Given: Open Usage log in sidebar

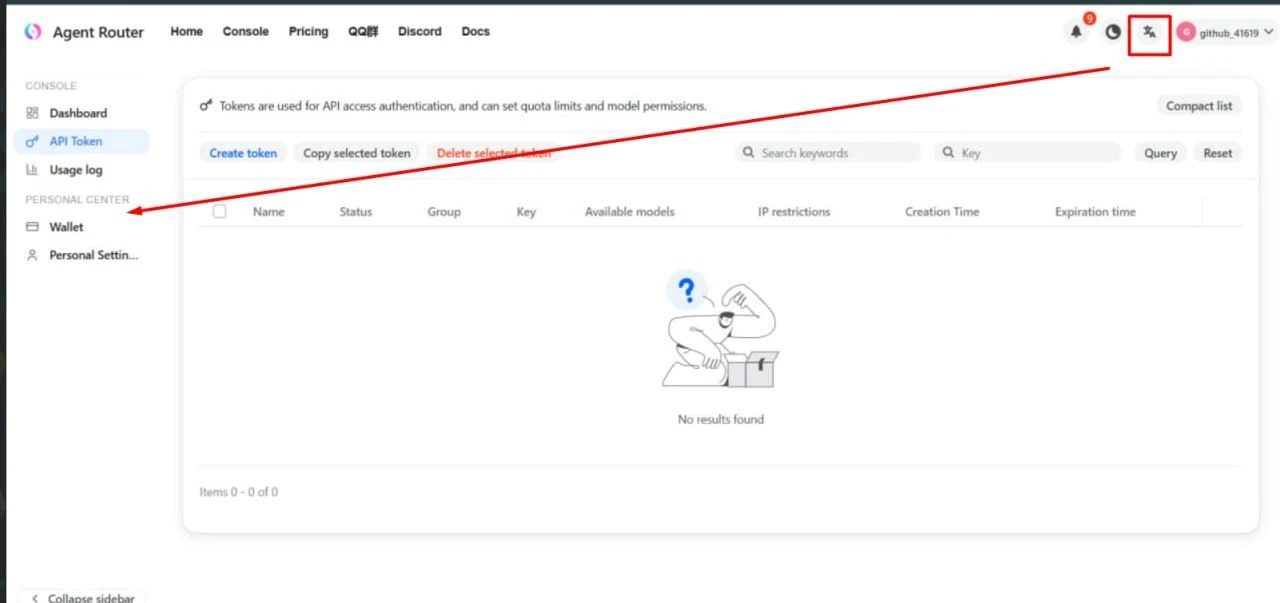Looking at the screenshot, I should coord(84,170).
